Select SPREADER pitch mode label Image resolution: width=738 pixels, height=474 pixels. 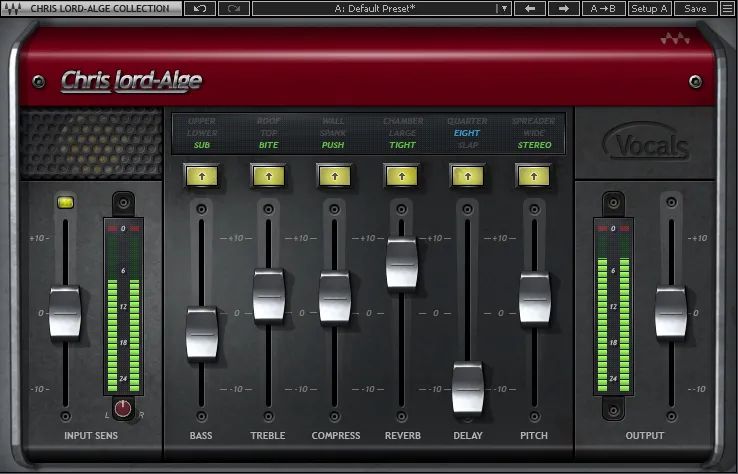534,121
